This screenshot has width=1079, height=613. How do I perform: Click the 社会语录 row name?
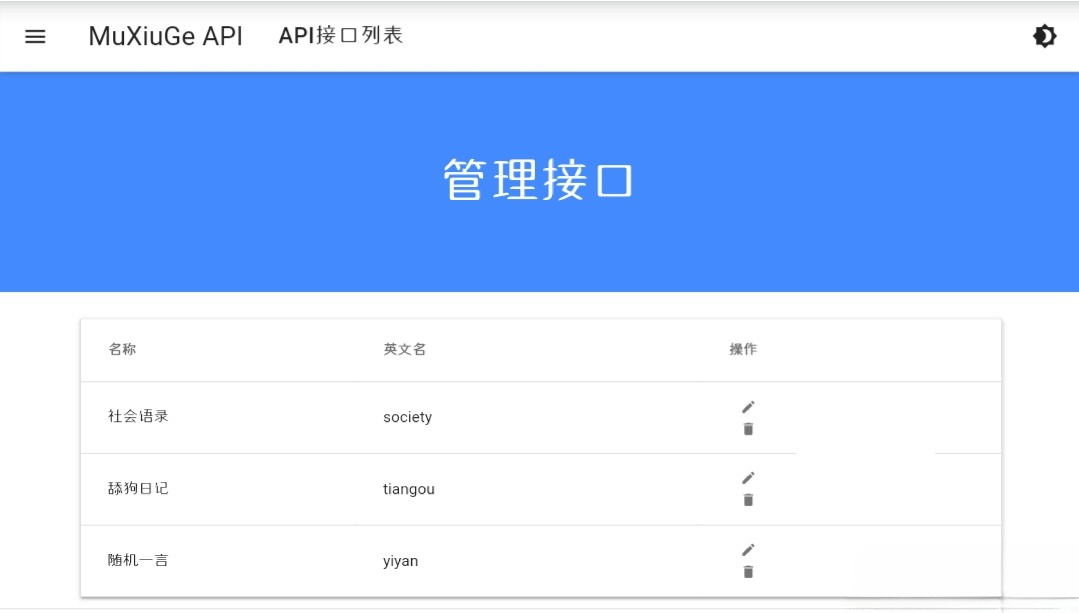pos(138,417)
